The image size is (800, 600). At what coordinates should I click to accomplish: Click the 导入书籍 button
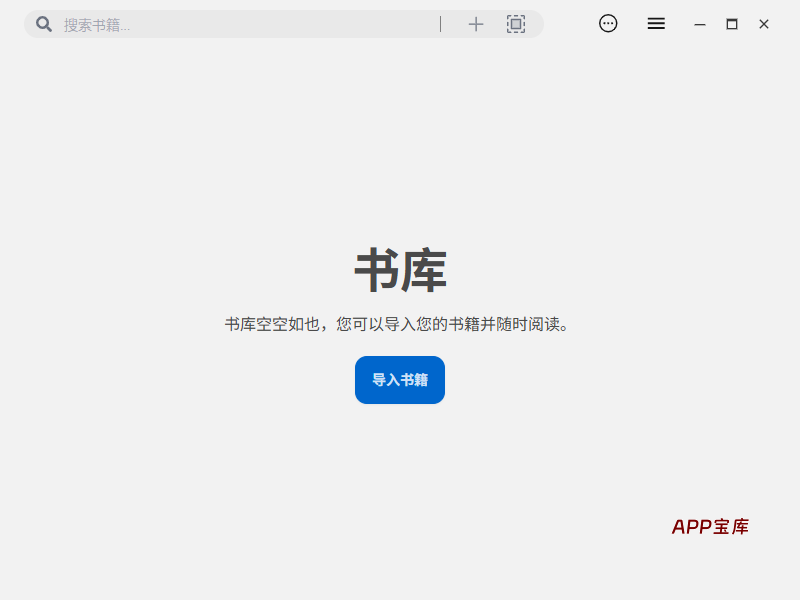pos(400,380)
